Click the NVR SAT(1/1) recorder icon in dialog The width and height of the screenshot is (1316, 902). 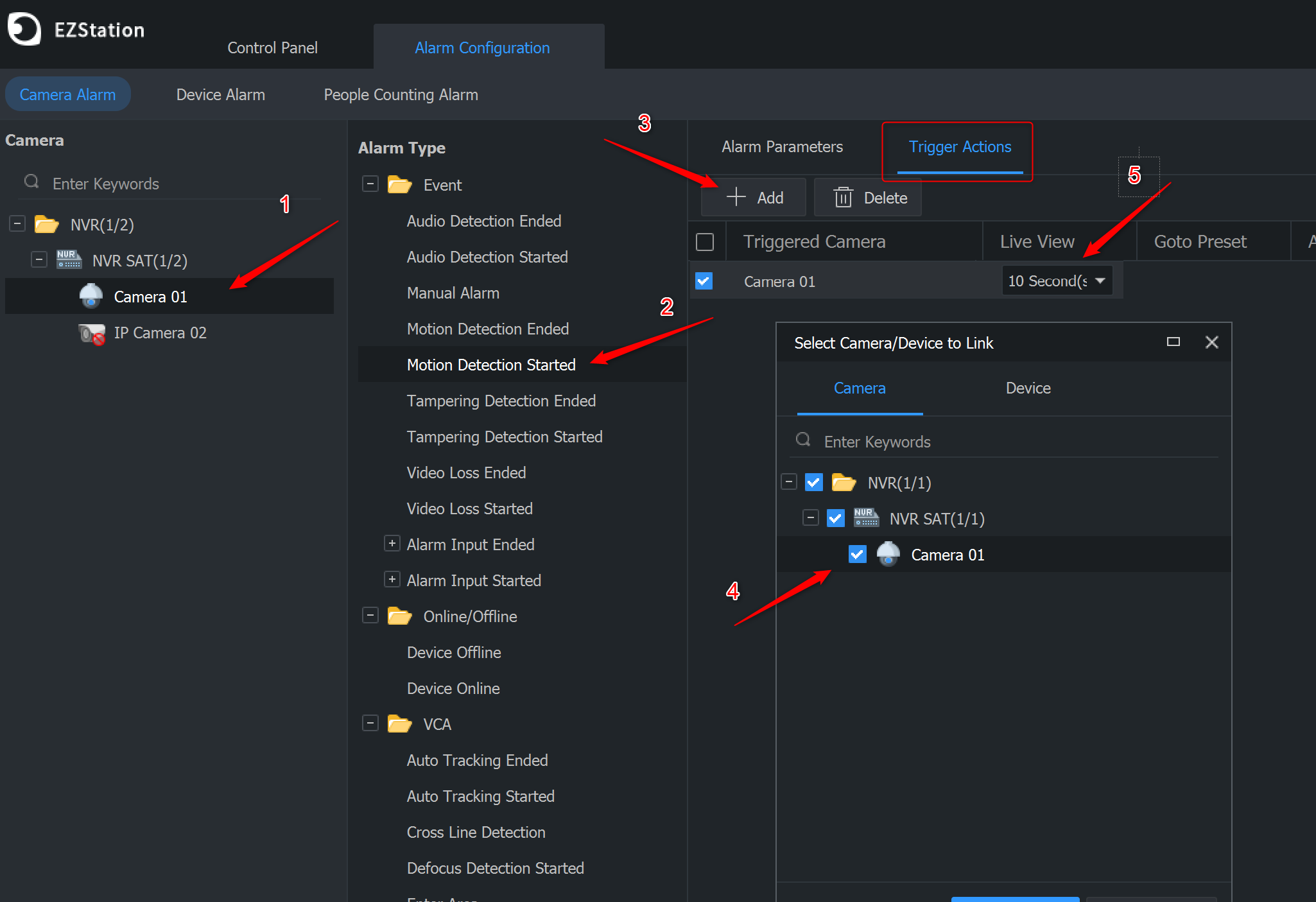pyautogui.click(x=866, y=517)
